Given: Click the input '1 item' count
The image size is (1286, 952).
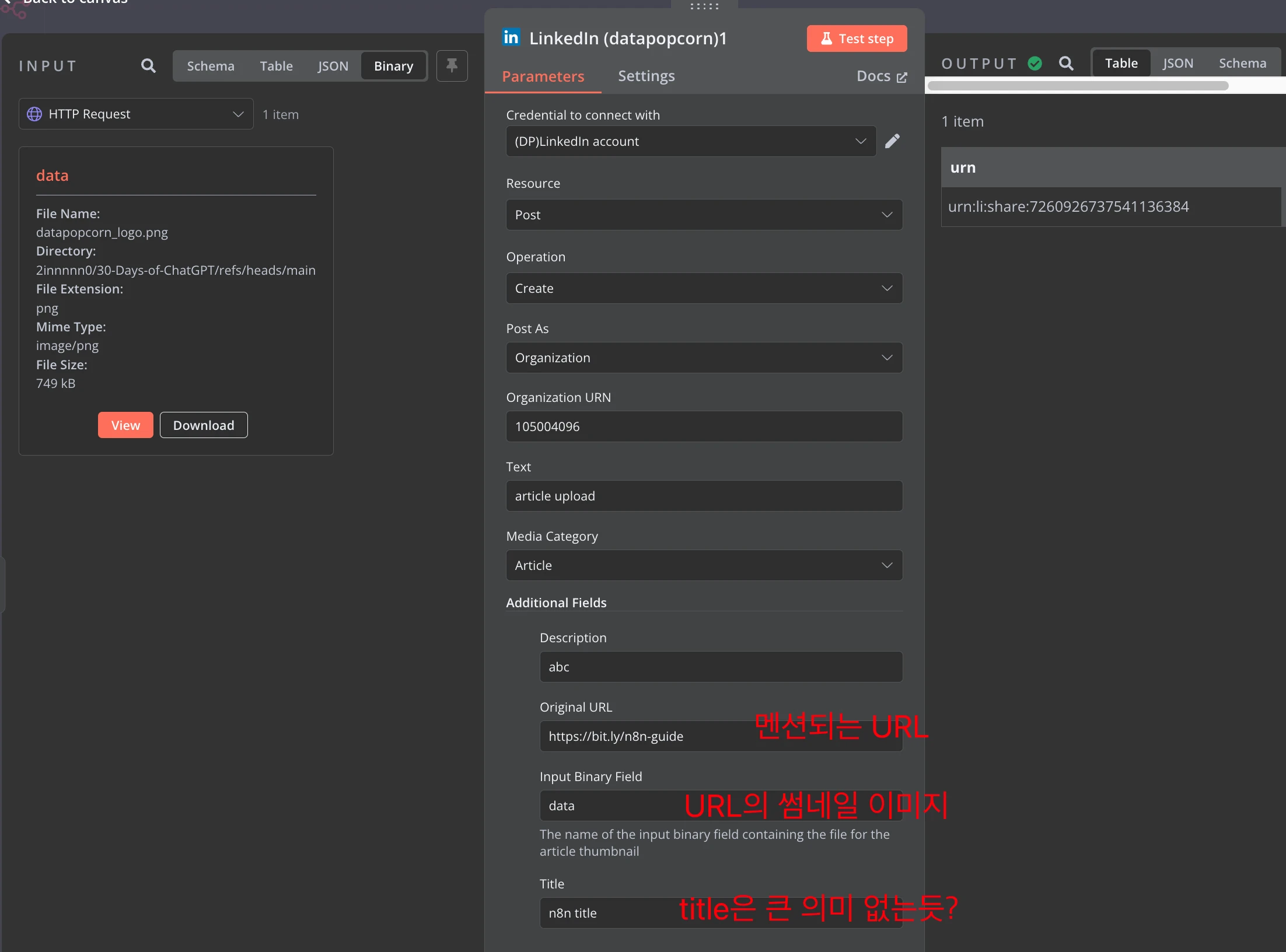Looking at the screenshot, I should 280,114.
